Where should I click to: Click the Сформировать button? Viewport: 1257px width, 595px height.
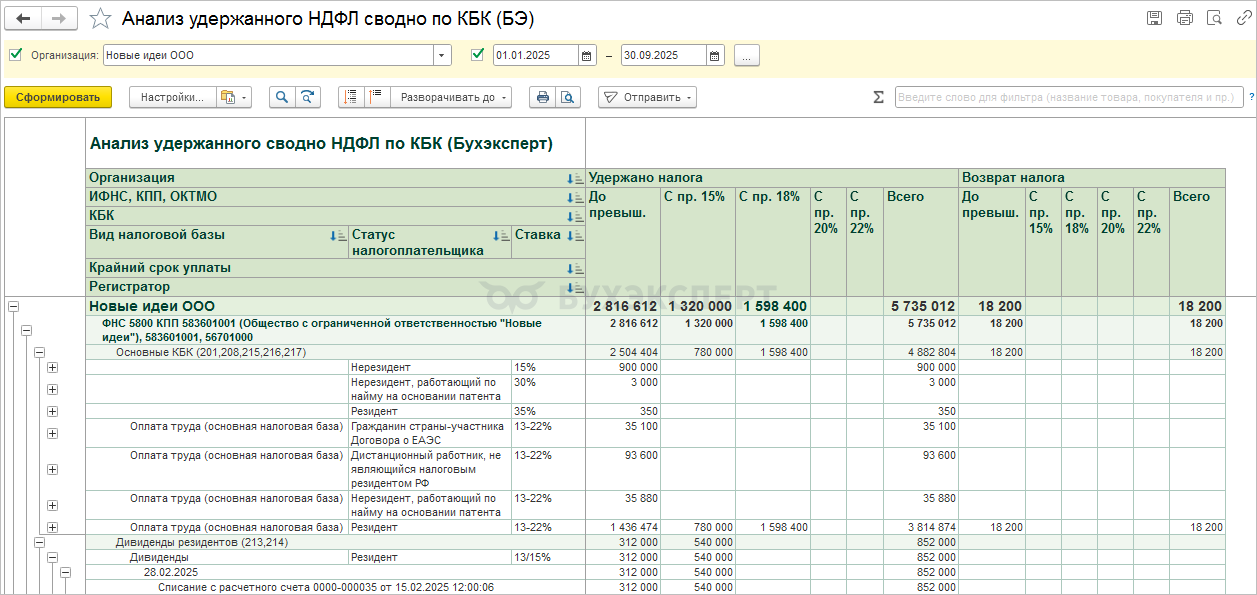[58, 97]
